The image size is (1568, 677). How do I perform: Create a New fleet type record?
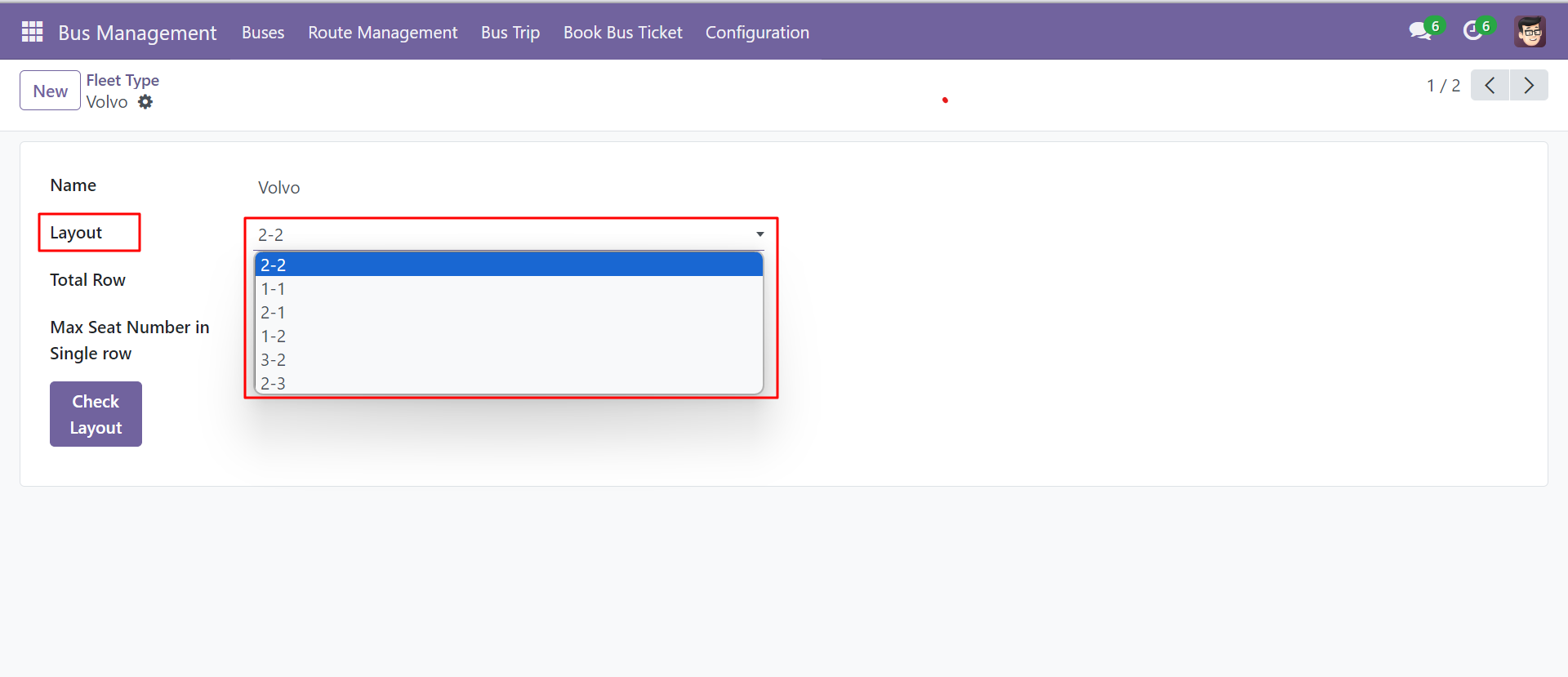point(50,91)
